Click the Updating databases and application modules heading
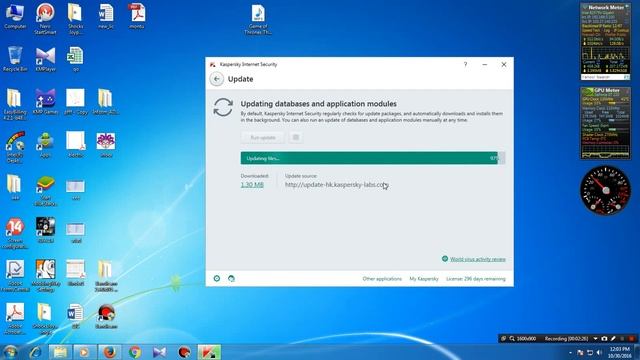 pyautogui.click(x=318, y=104)
